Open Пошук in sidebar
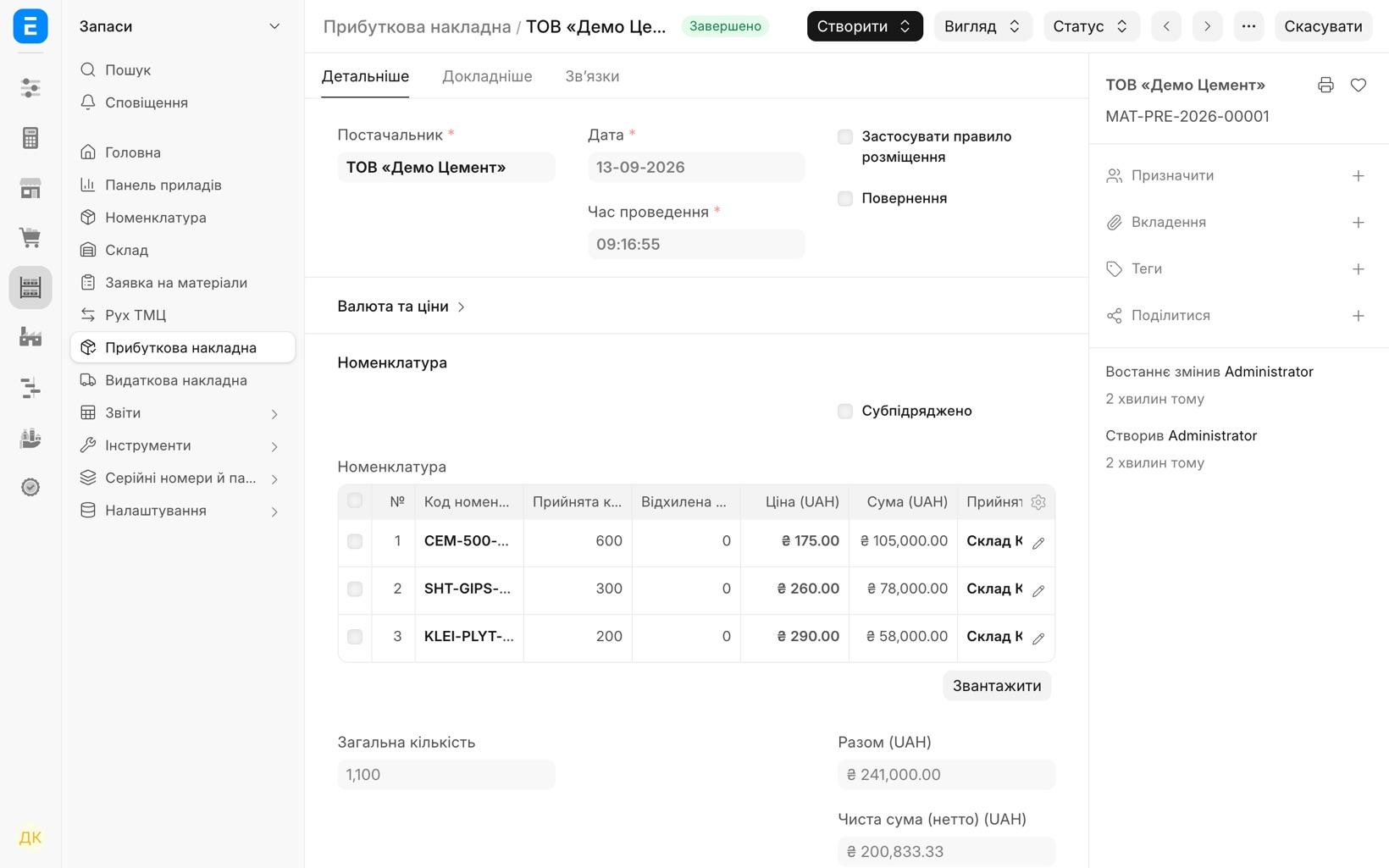This screenshot has height=868, width=1389. coord(182,70)
